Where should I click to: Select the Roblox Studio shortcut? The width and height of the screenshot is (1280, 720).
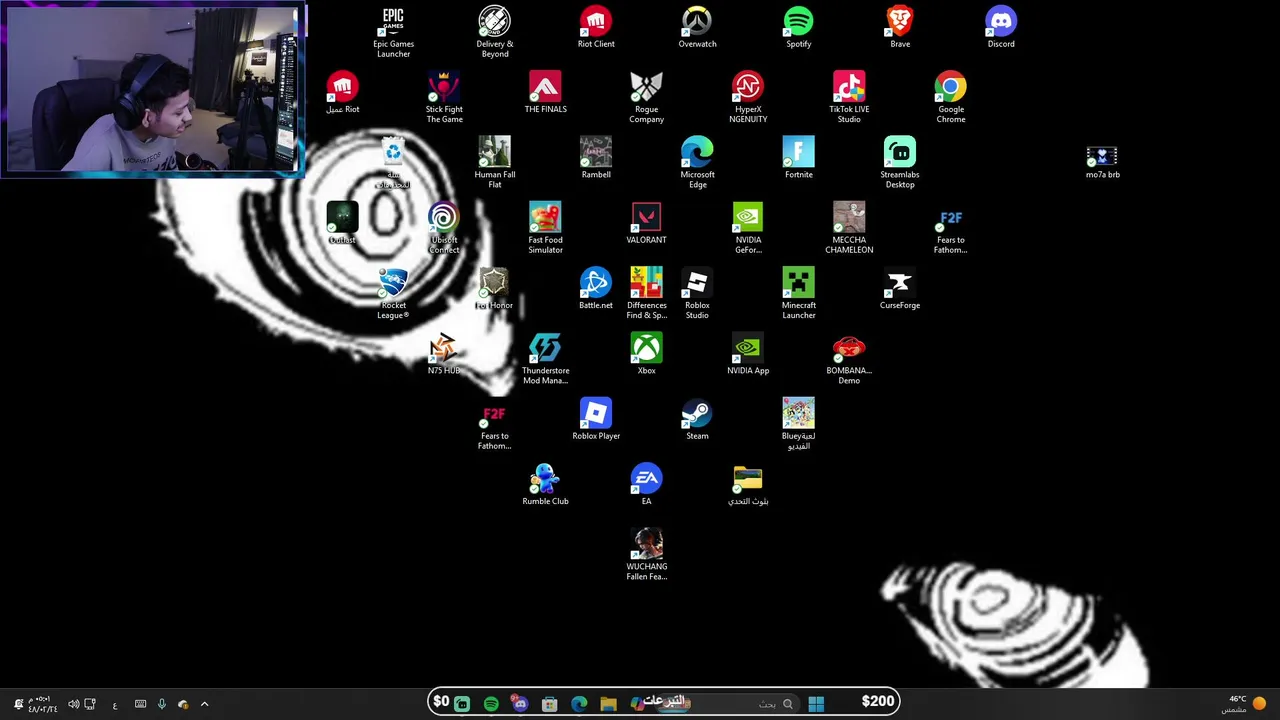697,294
